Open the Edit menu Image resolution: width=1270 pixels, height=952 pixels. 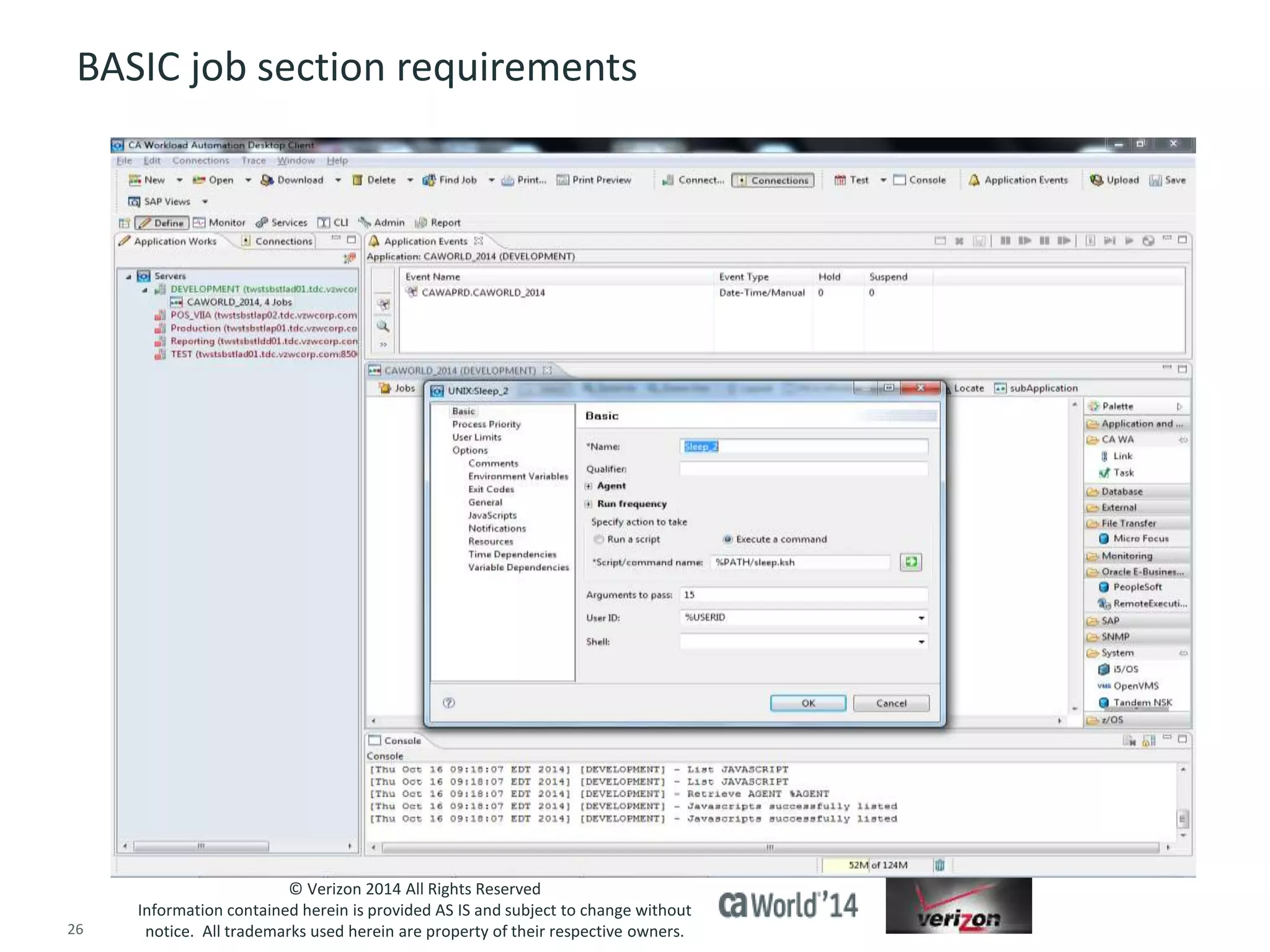tap(152, 161)
